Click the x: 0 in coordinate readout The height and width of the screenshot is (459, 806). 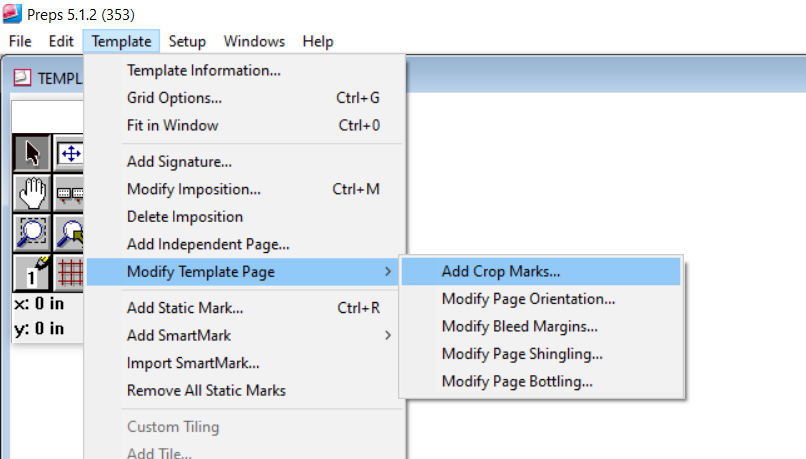pos(39,304)
